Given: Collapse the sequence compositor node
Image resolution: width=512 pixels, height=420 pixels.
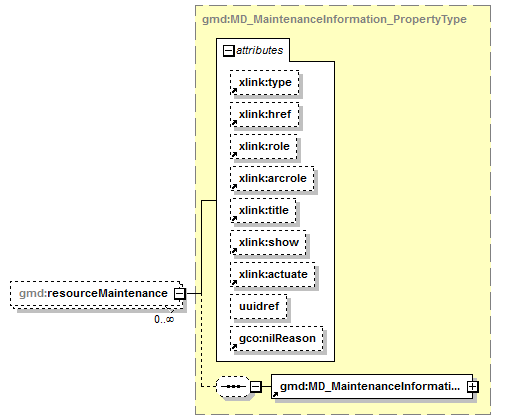Looking at the screenshot, I should click(256, 387).
